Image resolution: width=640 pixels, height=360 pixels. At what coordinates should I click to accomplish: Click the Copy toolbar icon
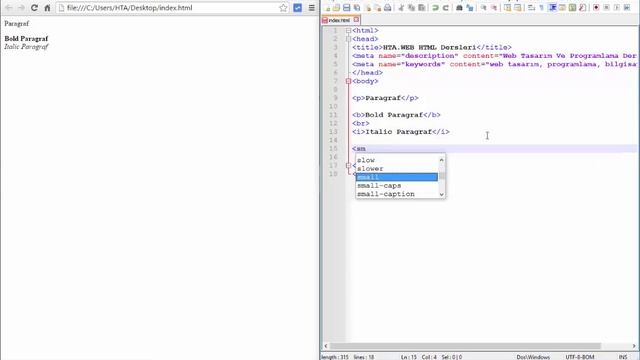411,8
